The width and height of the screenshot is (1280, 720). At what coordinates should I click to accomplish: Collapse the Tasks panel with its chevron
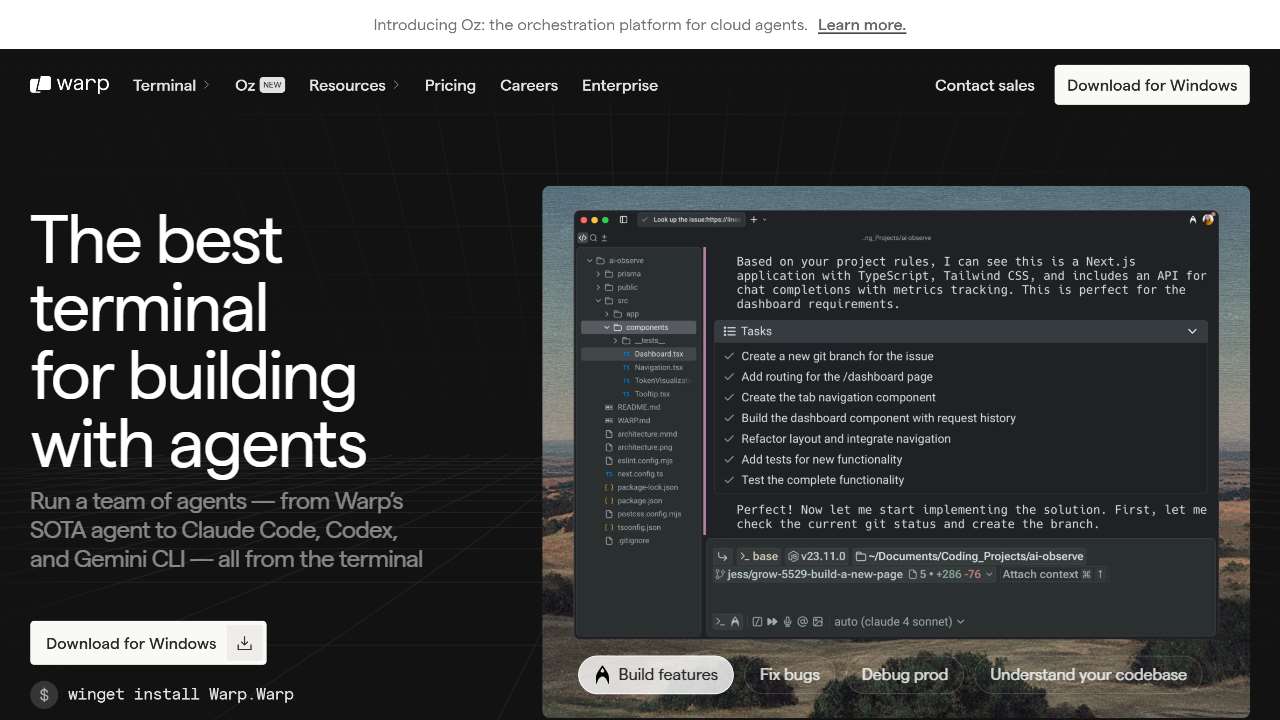pos(1192,331)
